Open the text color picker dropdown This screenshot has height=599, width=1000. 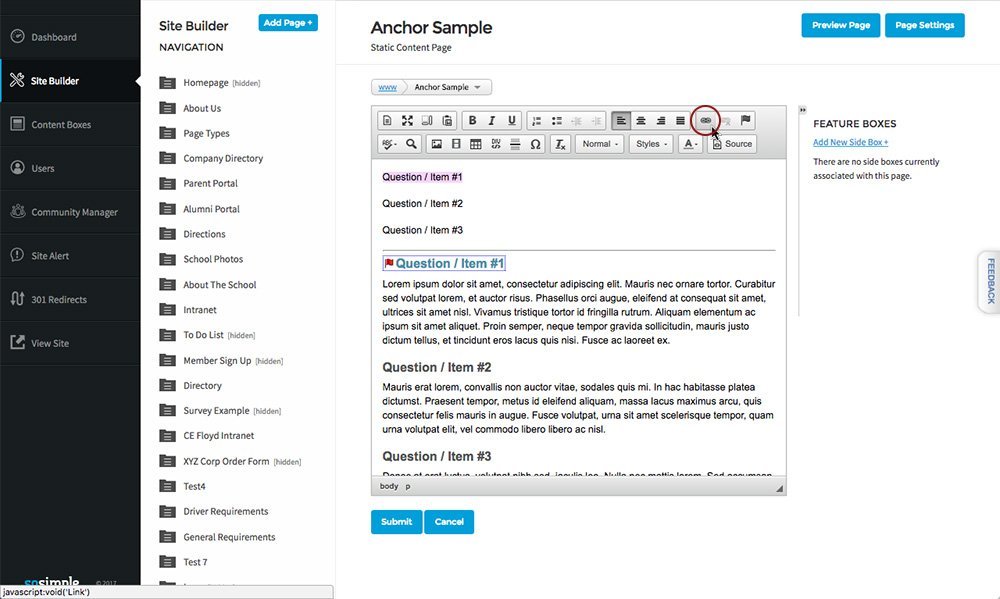(x=691, y=144)
